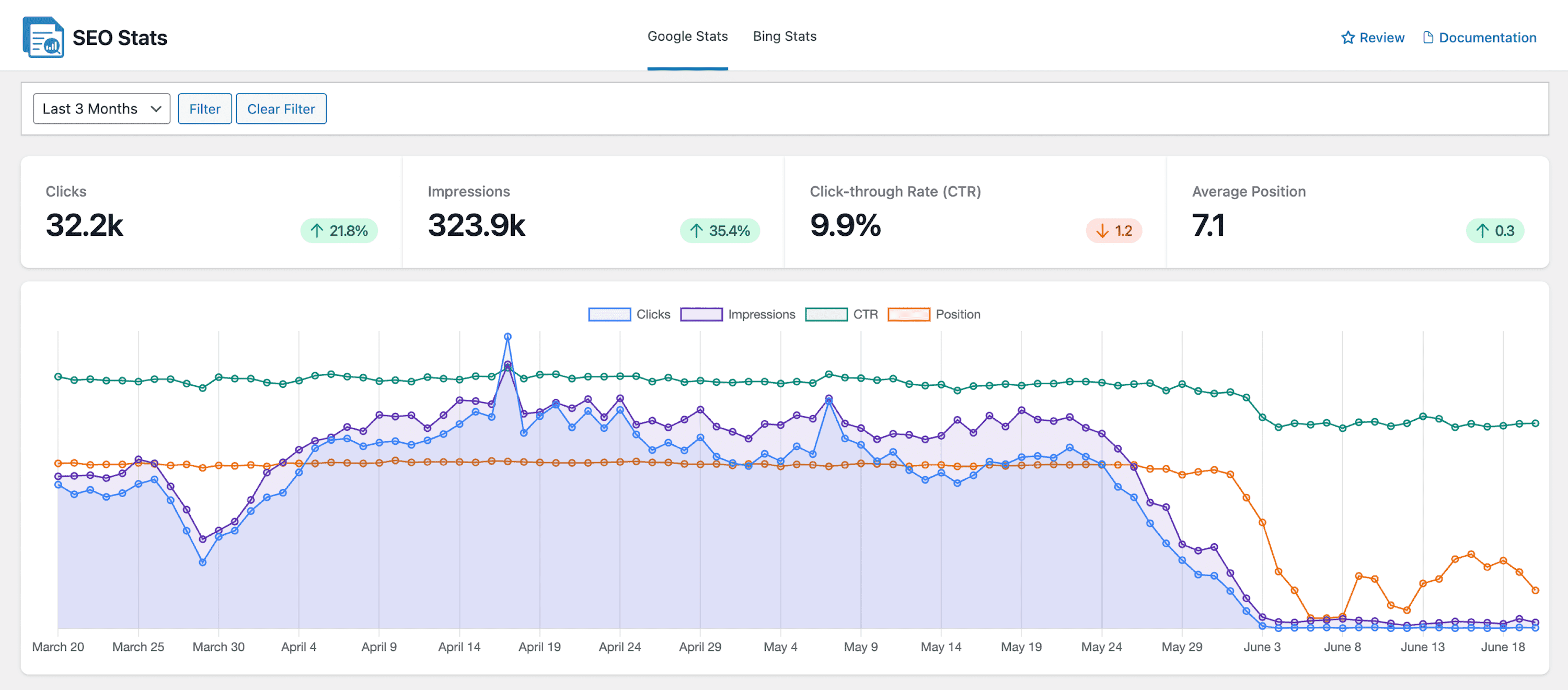
Task: Click the CTR down-arrow 1.2 badge
Action: (1113, 231)
